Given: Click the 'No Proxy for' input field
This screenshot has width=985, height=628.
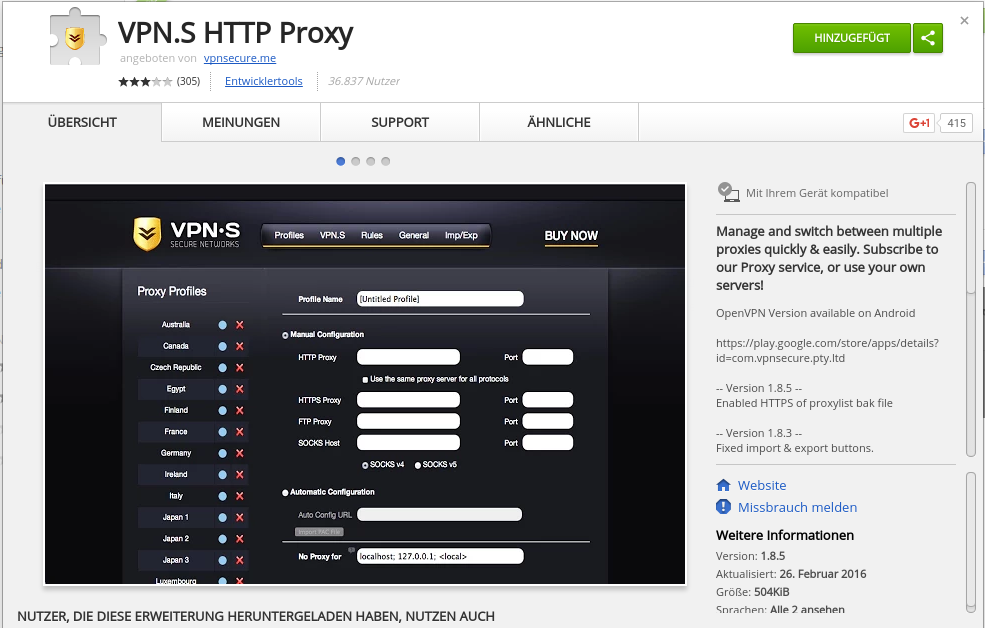Looking at the screenshot, I should click(440, 556).
